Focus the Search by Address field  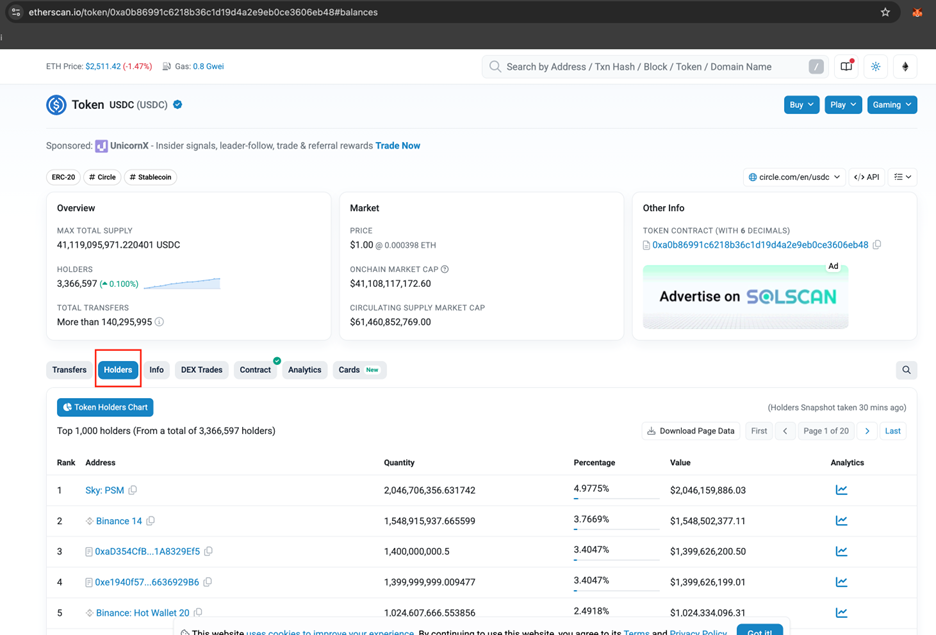[655, 67]
